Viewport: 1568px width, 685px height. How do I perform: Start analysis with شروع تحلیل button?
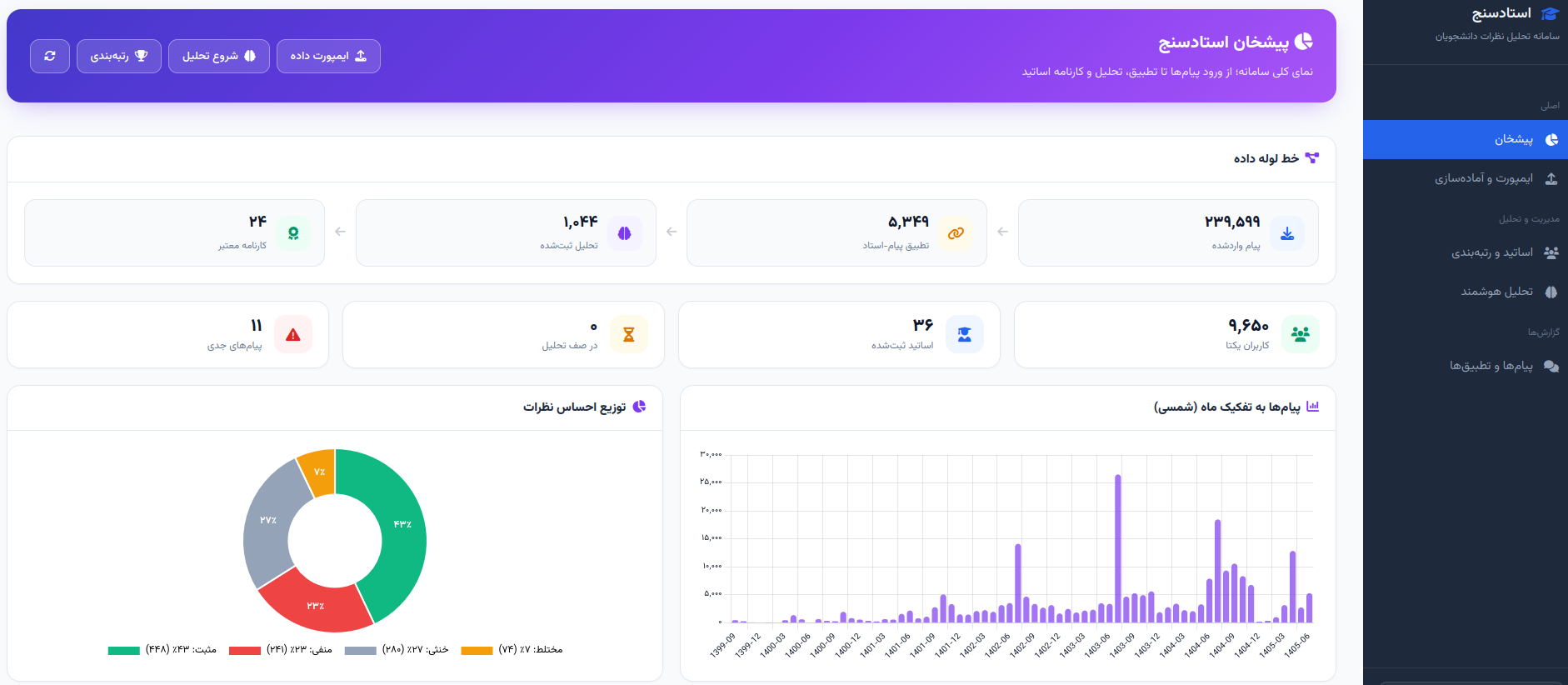coord(219,56)
